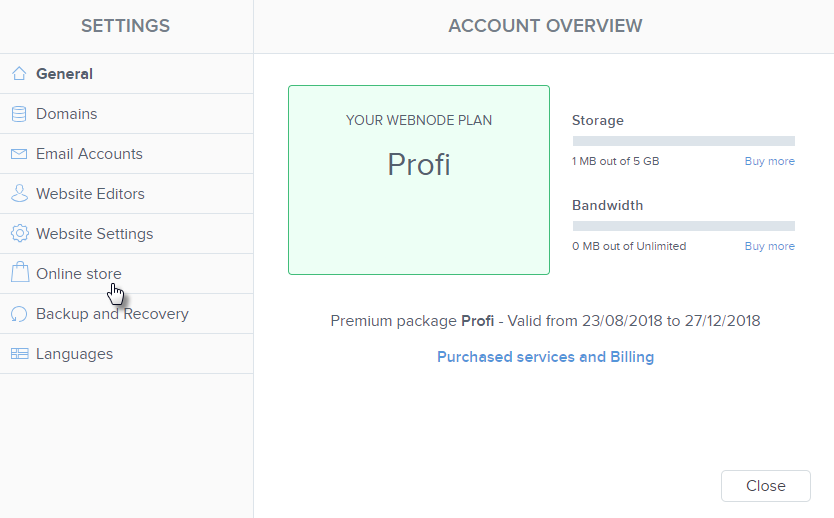
Task: Open the Domains settings section
Action: [x=127, y=114]
